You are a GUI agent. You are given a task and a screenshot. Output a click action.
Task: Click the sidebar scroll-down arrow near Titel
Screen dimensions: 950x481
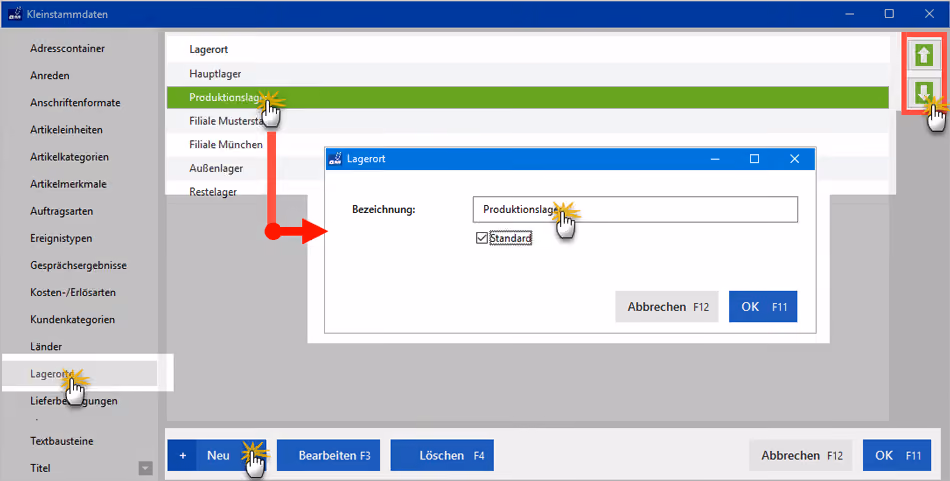point(145,468)
